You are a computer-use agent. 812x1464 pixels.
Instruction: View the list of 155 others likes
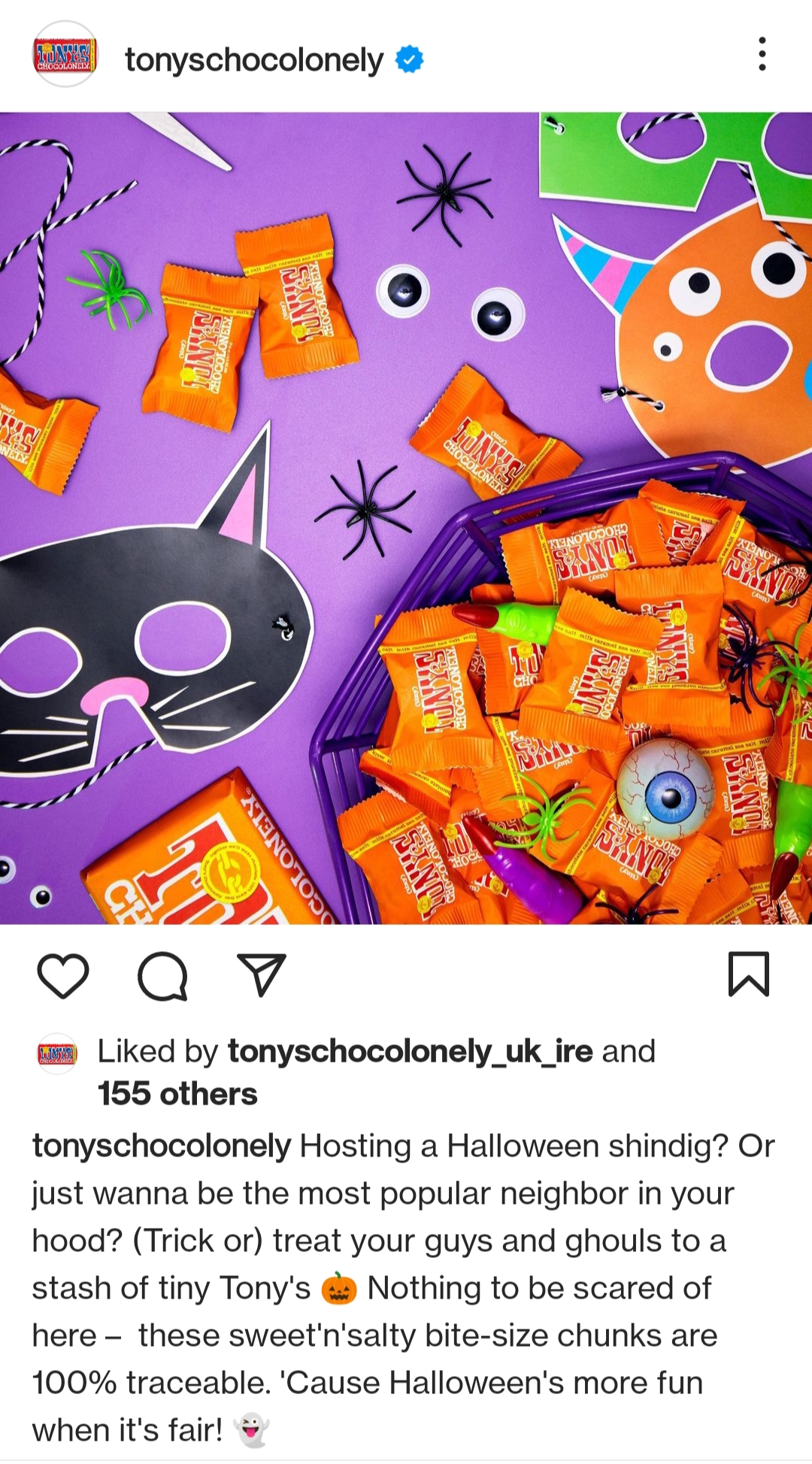[x=177, y=1094]
